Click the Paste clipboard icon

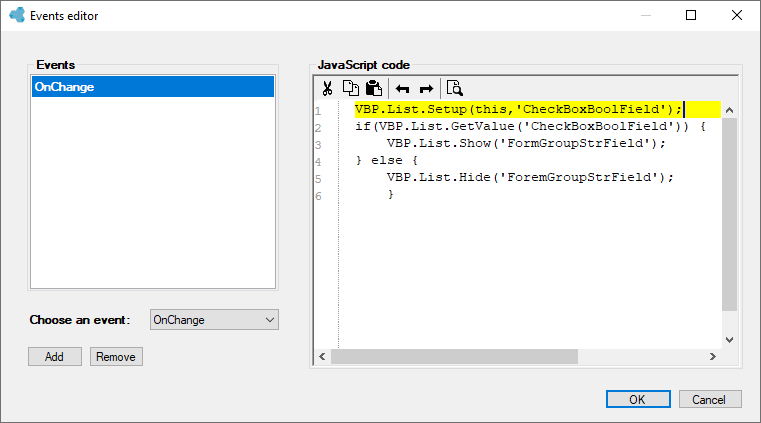[x=374, y=88]
